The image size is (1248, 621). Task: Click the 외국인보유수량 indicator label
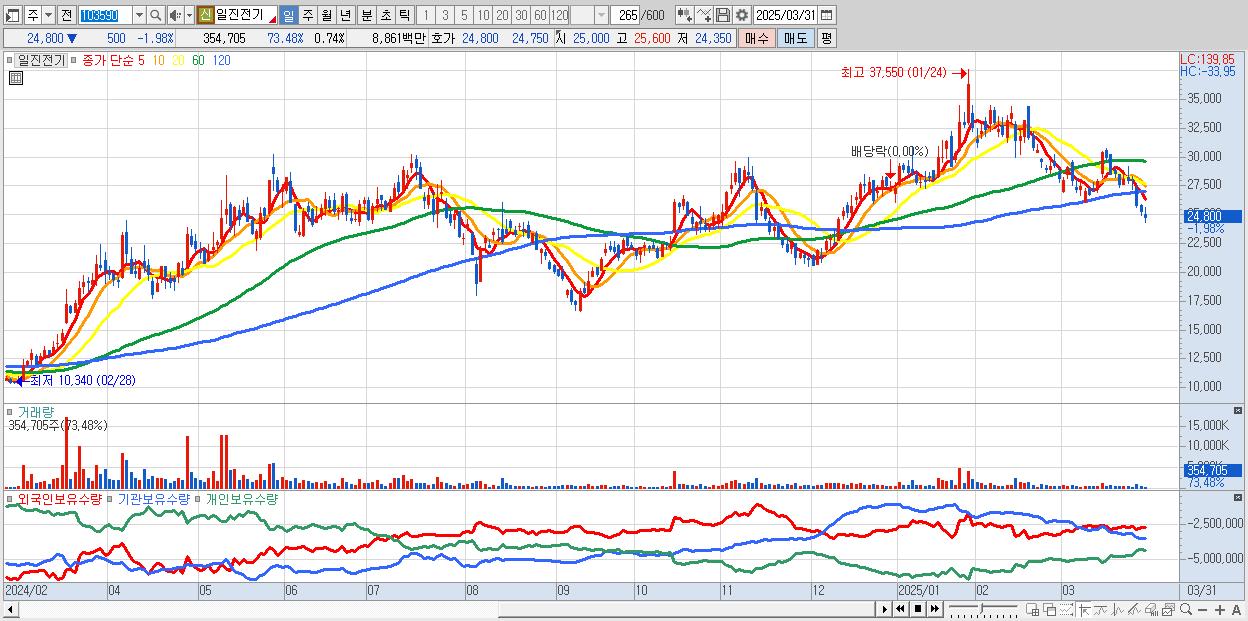tap(60, 498)
